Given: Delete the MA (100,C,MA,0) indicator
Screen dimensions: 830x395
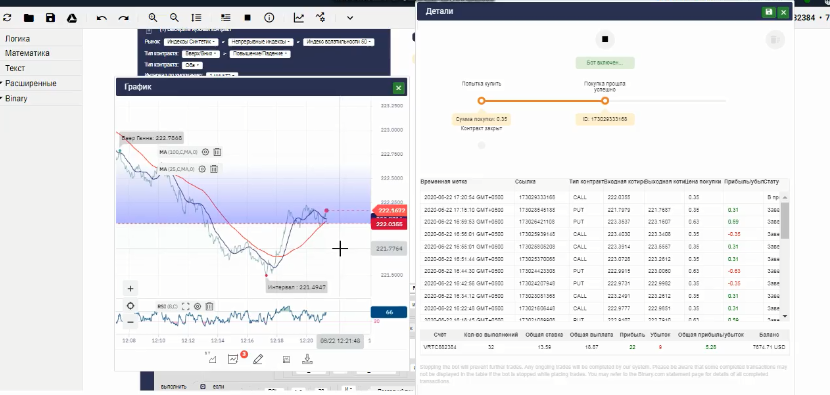Looking at the screenshot, I should tap(217, 152).
